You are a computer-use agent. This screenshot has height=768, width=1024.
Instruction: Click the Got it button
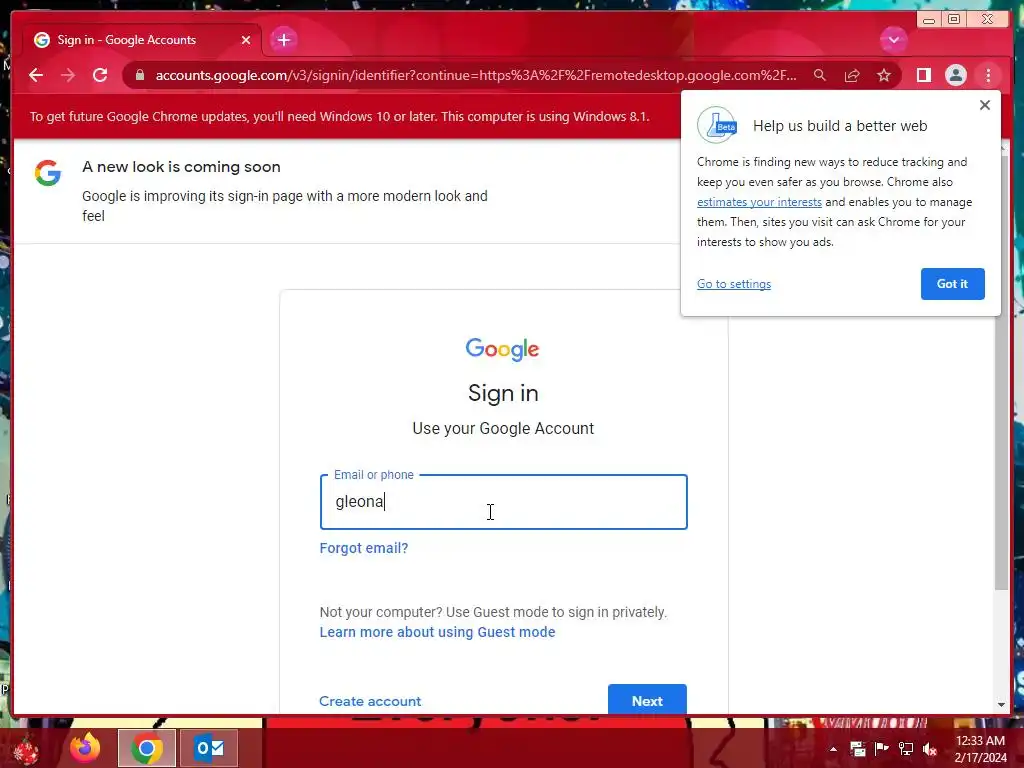click(952, 284)
